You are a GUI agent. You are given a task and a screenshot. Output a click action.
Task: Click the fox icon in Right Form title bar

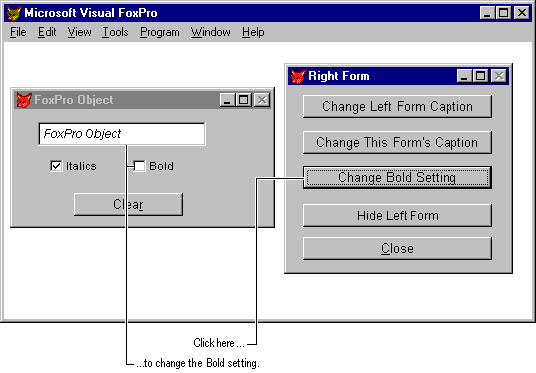pyautogui.click(x=298, y=76)
